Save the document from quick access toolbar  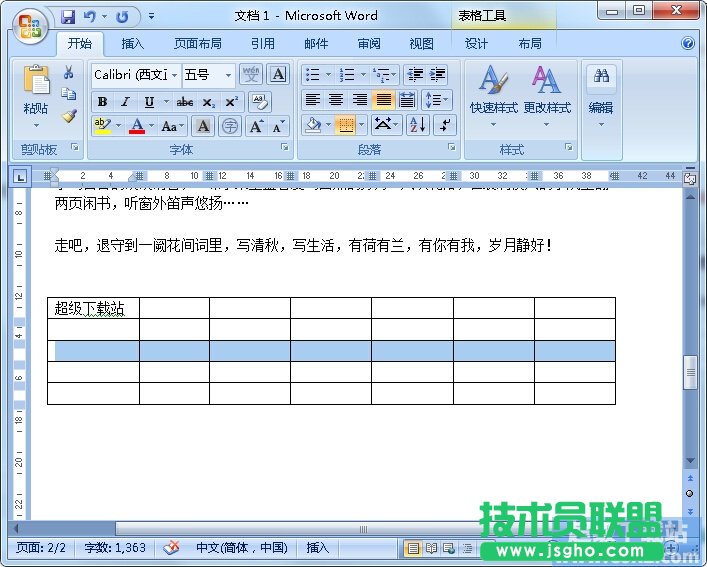click(x=68, y=17)
